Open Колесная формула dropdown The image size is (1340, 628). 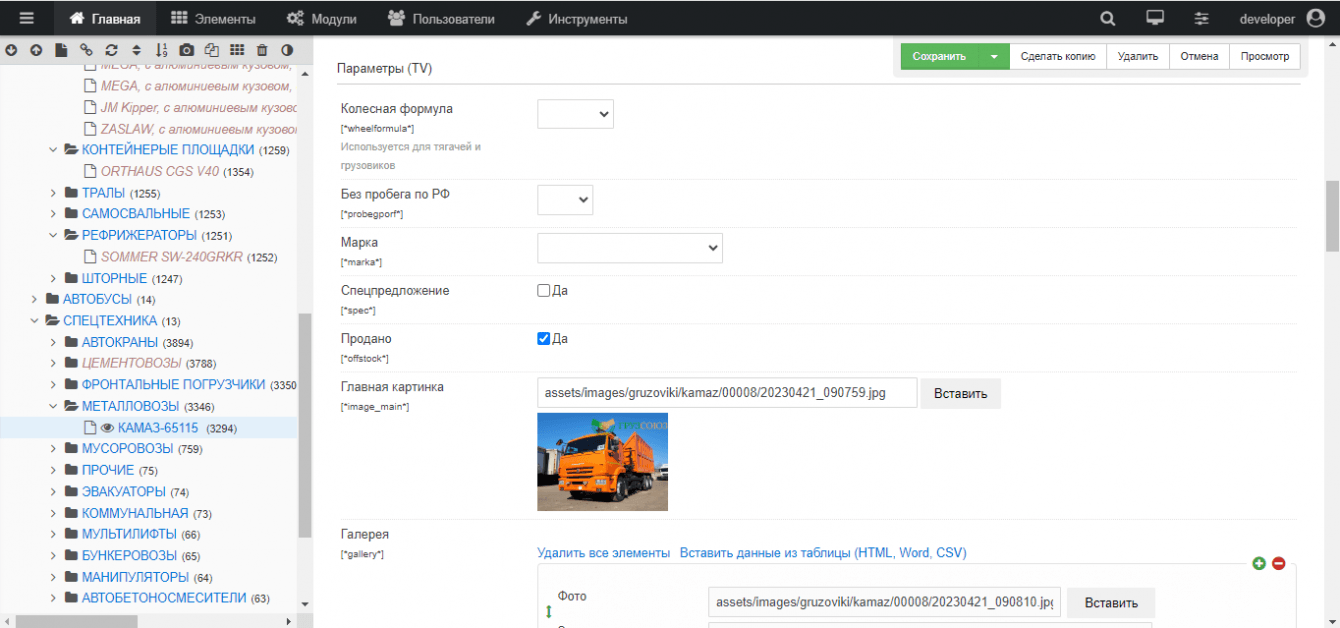coord(575,114)
